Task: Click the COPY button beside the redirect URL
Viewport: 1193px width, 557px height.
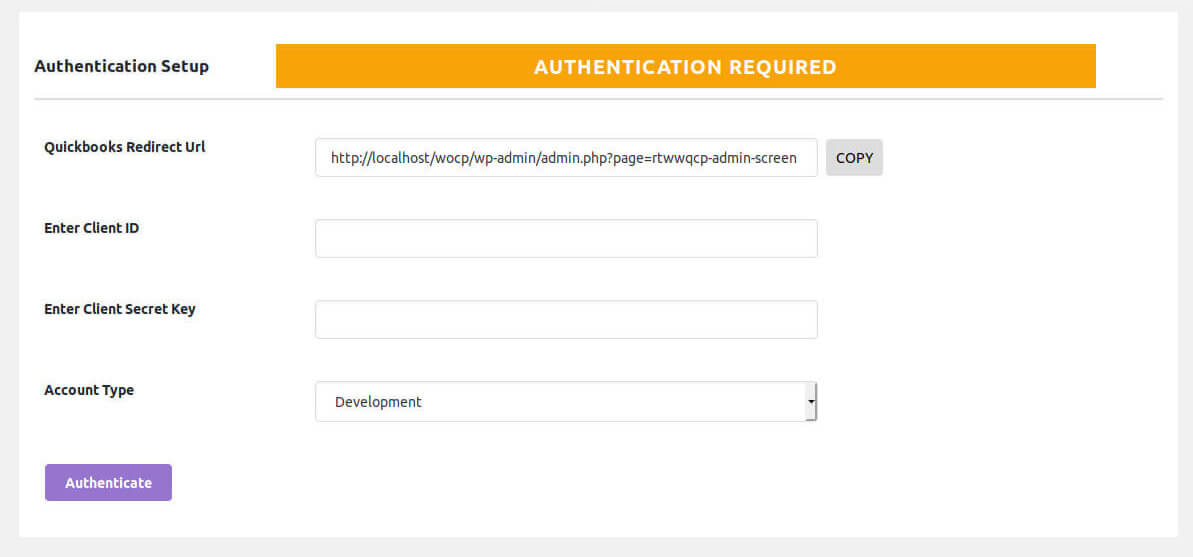Action: pos(854,158)
